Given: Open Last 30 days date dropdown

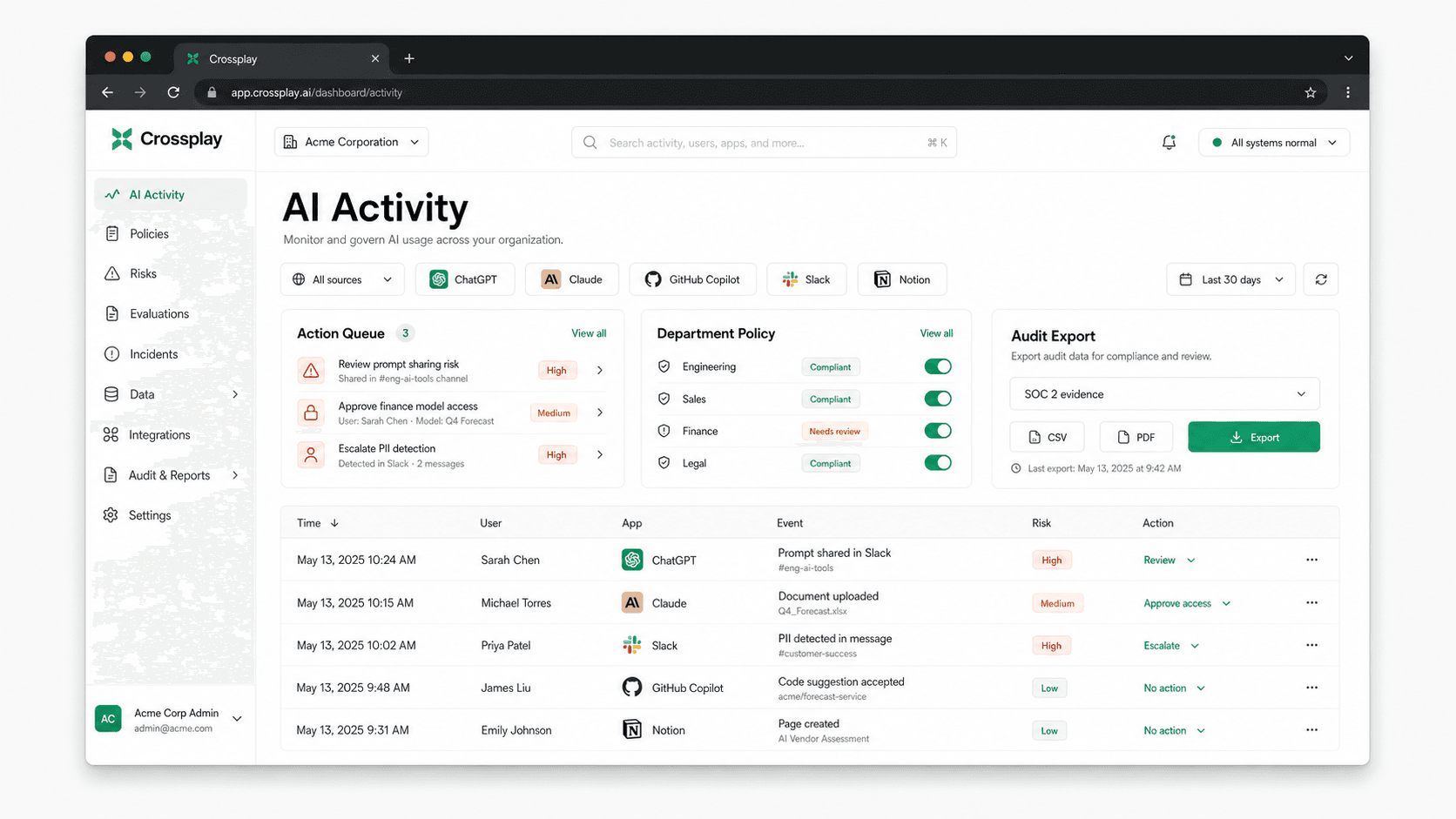Looking at the screenshot, I should (x=1230, y=279).
